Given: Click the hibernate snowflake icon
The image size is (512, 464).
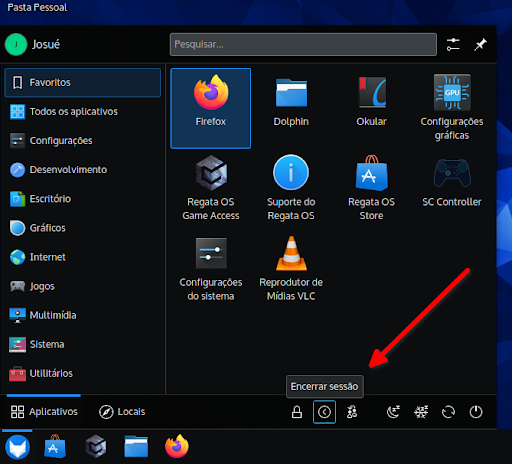Looking at the screenshot, I should pyautogui.click(x=421, y=412).
